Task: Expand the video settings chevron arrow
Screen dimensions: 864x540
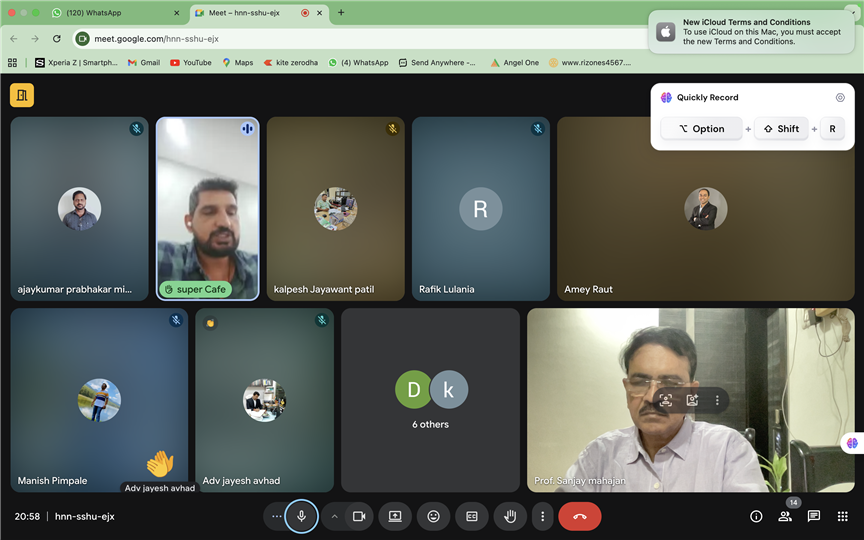Action: tap(334, 516)
